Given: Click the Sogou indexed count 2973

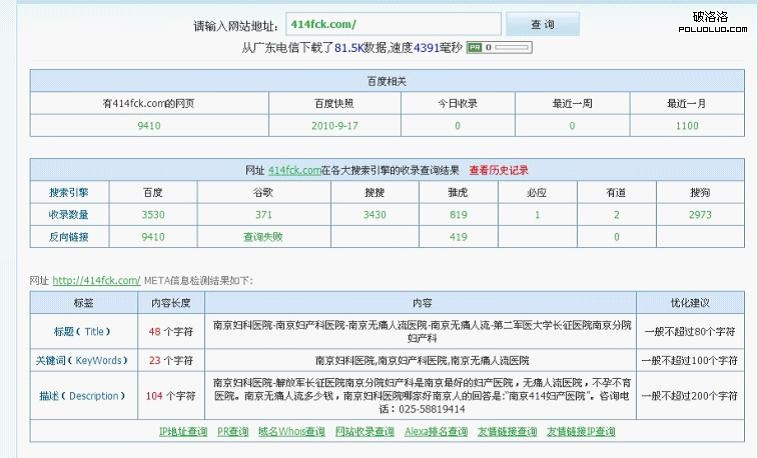Looking at the screenshot, I should coord(700,215).
